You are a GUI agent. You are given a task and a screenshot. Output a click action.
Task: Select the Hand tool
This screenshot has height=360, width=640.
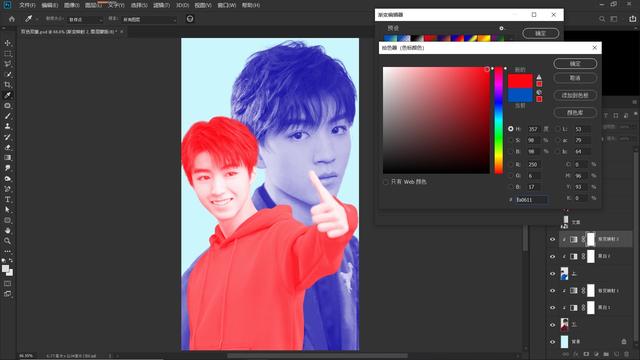7,230
